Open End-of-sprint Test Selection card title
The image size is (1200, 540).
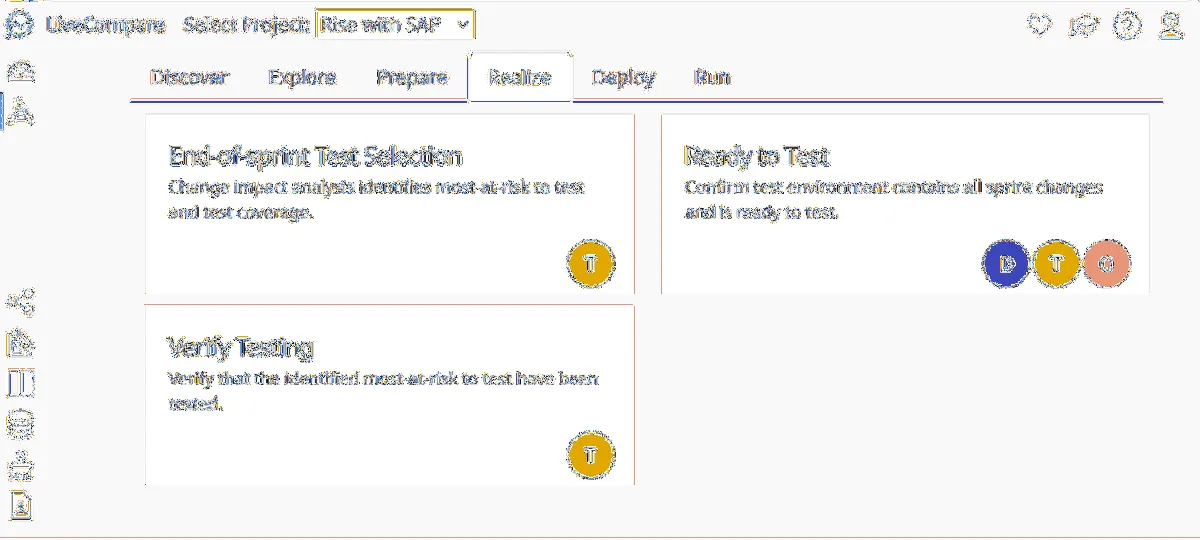coord(315,157)
